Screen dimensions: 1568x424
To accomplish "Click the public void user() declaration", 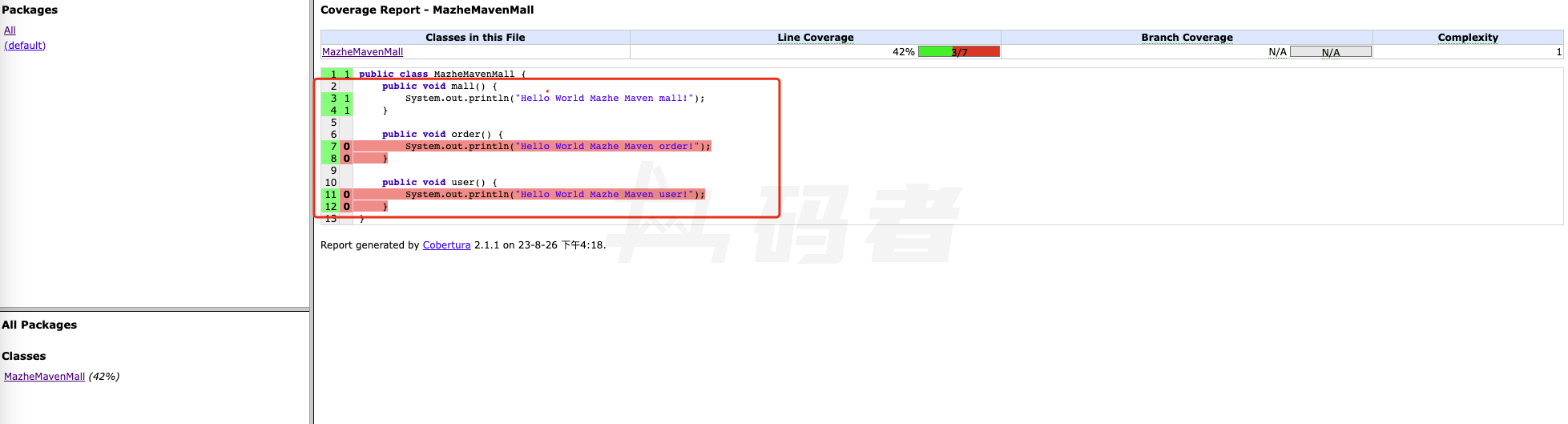I will 439,183.
